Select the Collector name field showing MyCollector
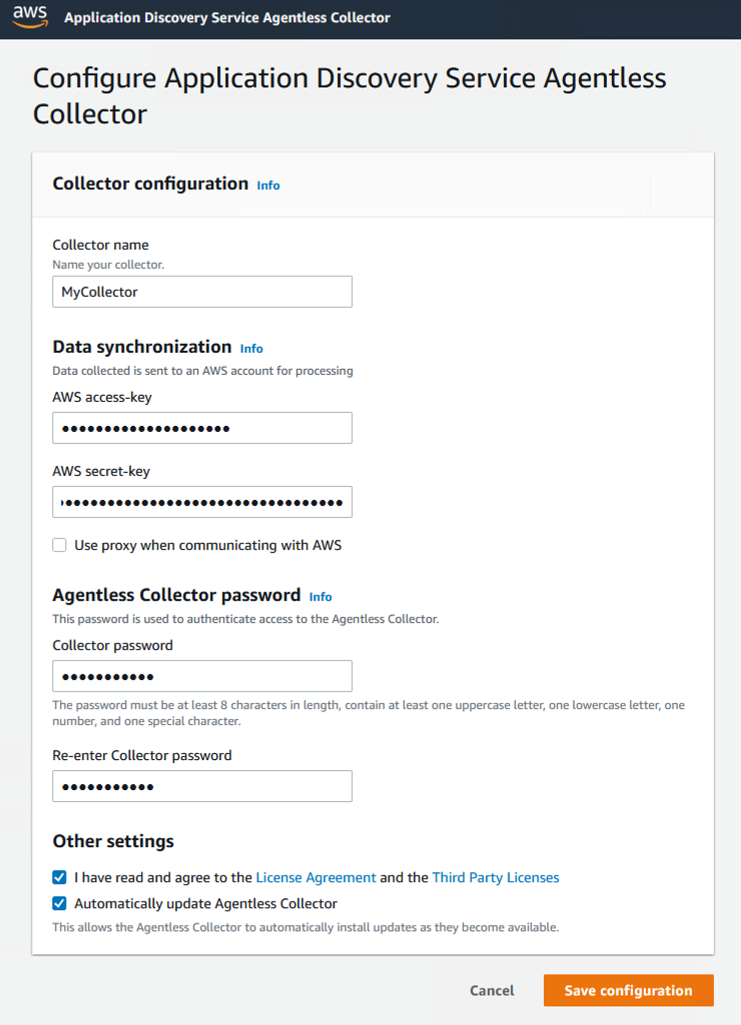The image size is (741, 1025). point(202,291)
